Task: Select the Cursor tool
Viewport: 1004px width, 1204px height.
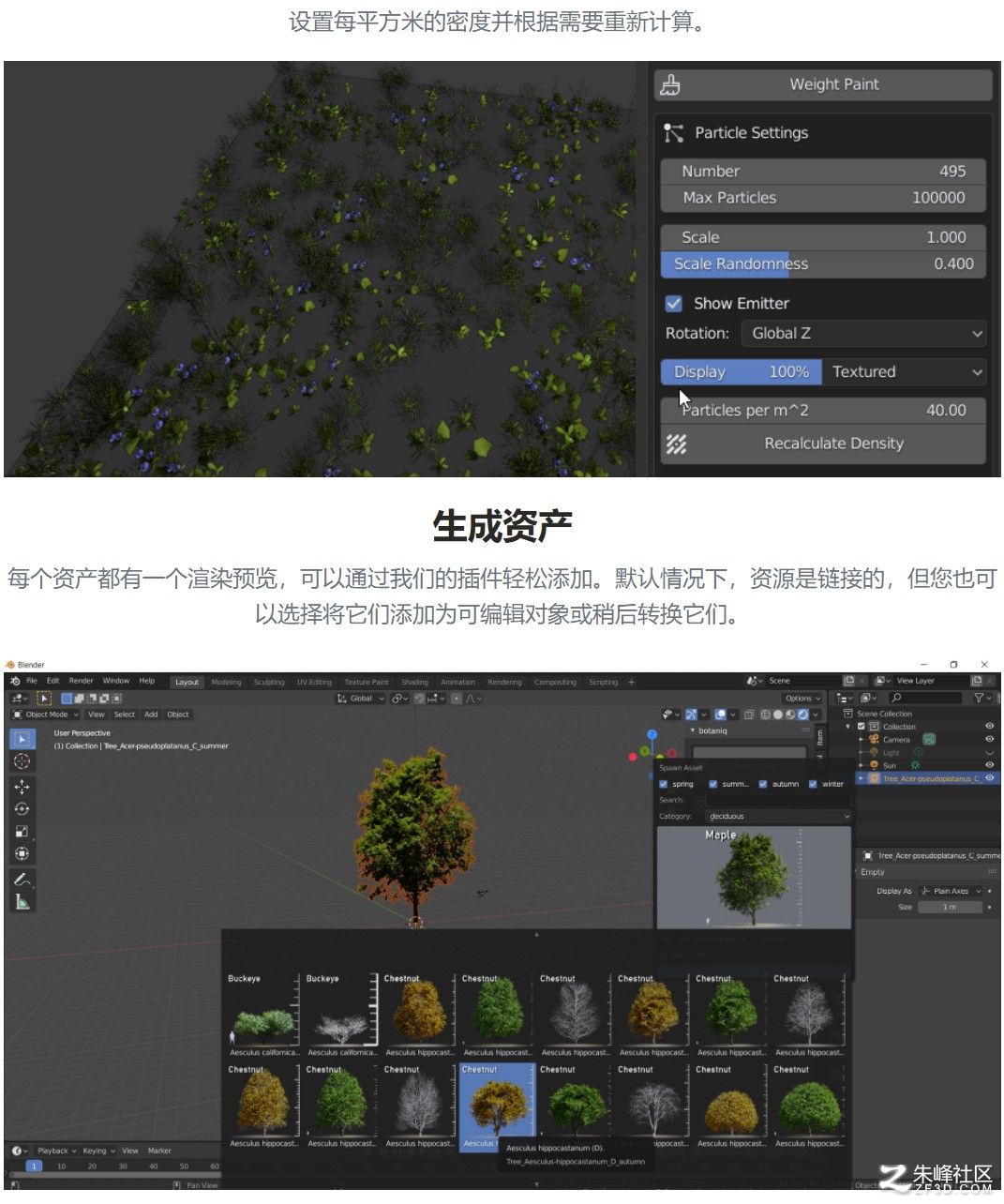Action: 22,761
